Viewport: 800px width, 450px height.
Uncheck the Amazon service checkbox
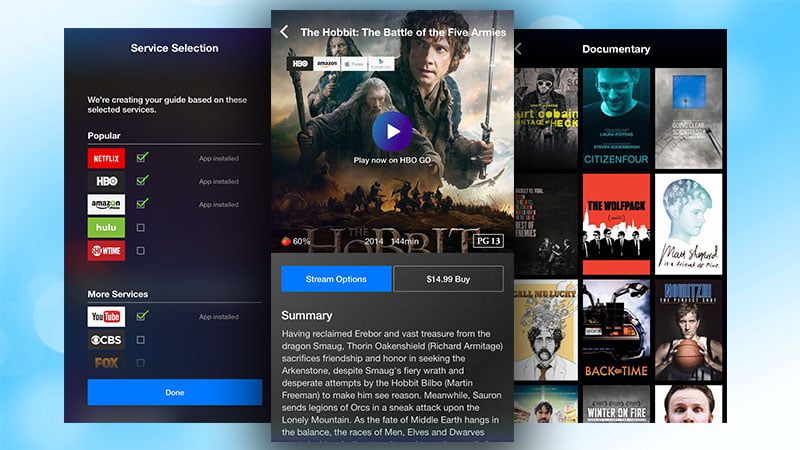coord(142,204)
